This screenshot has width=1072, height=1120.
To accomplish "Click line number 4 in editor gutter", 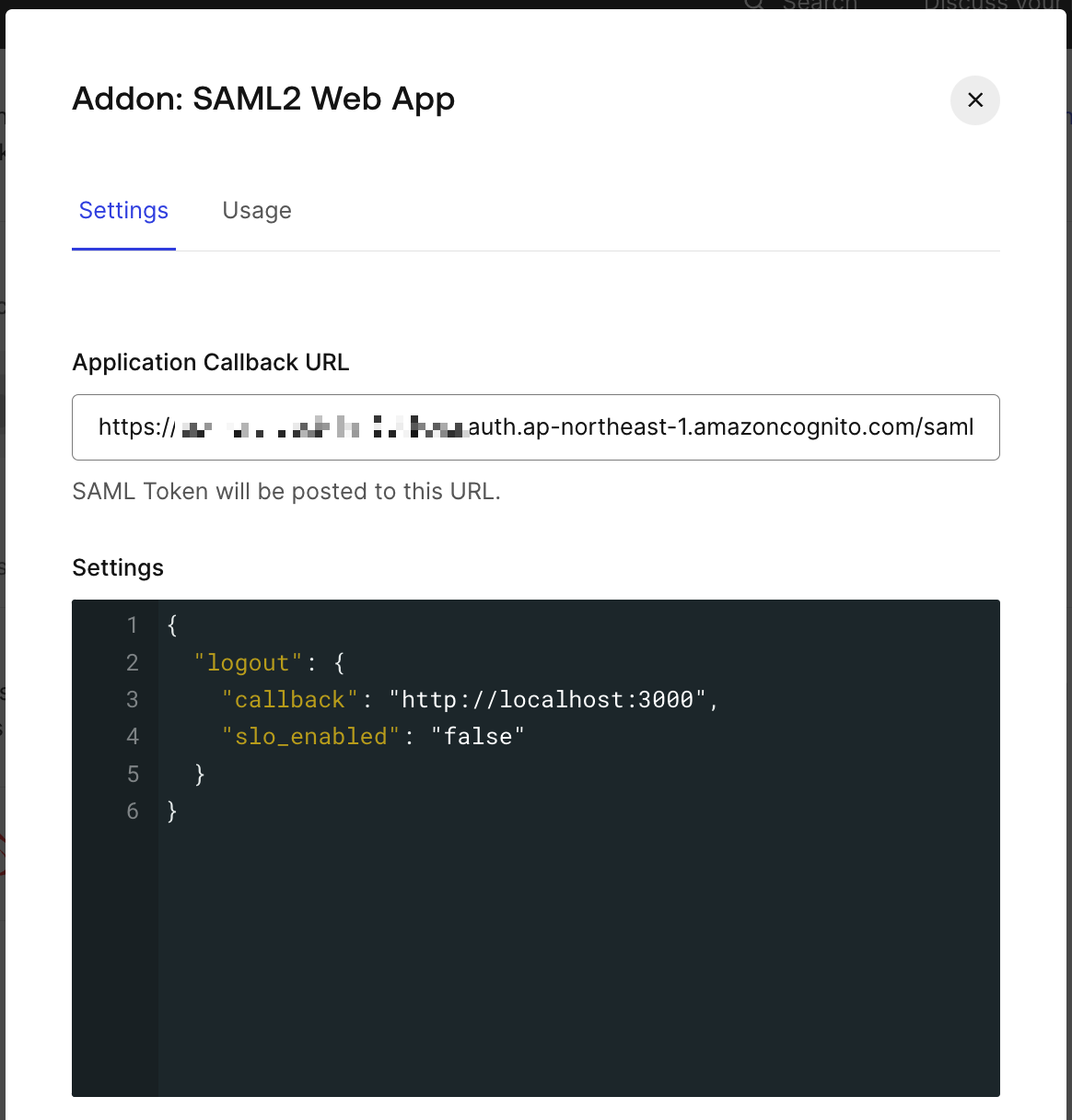I will tap(133, 737).
